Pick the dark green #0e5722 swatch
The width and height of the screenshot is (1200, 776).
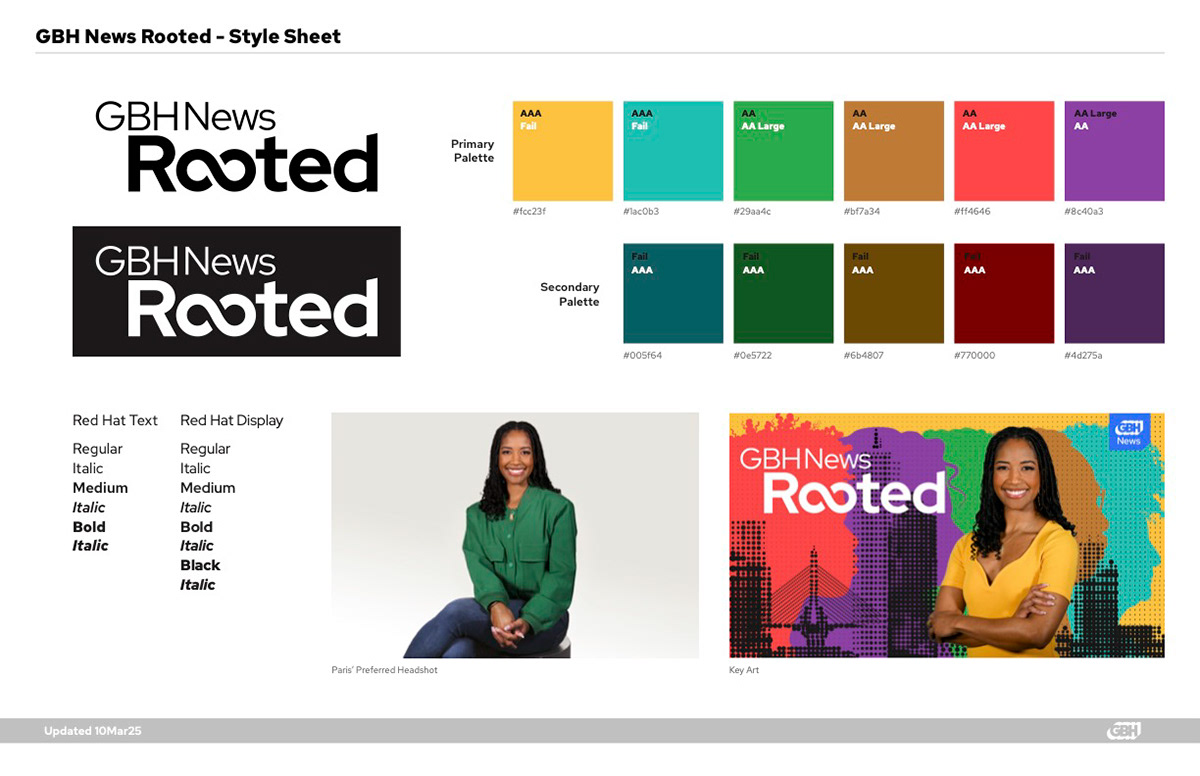pos(783,294)
